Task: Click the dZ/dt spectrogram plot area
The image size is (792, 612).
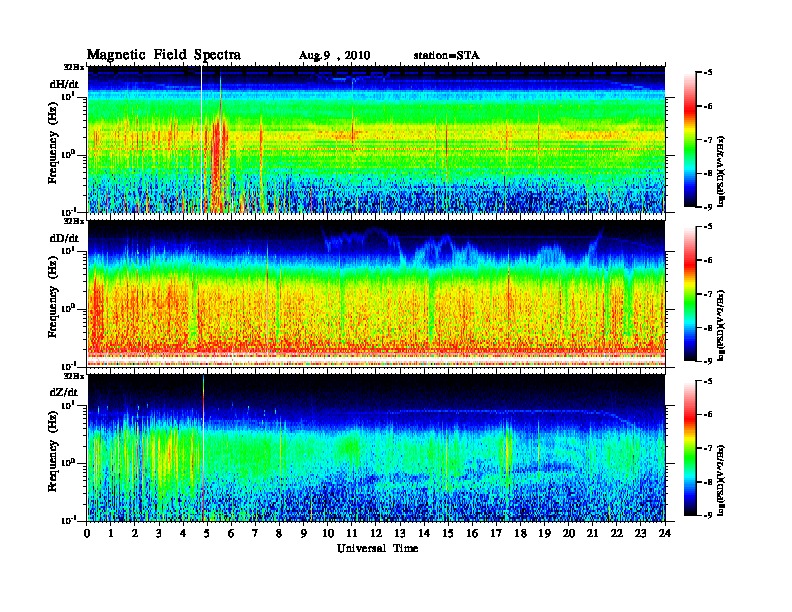Action: tap(376, 448)
